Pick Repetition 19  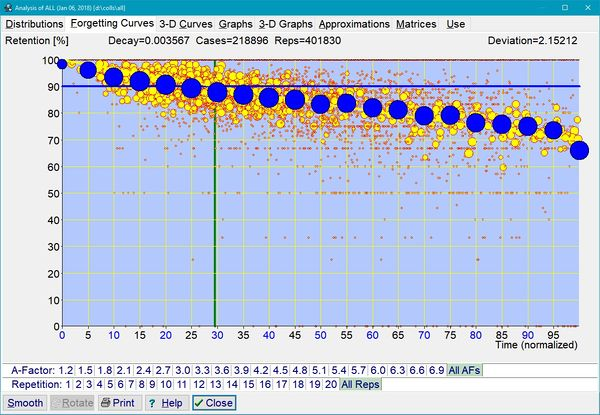click(x=315, y=384)
